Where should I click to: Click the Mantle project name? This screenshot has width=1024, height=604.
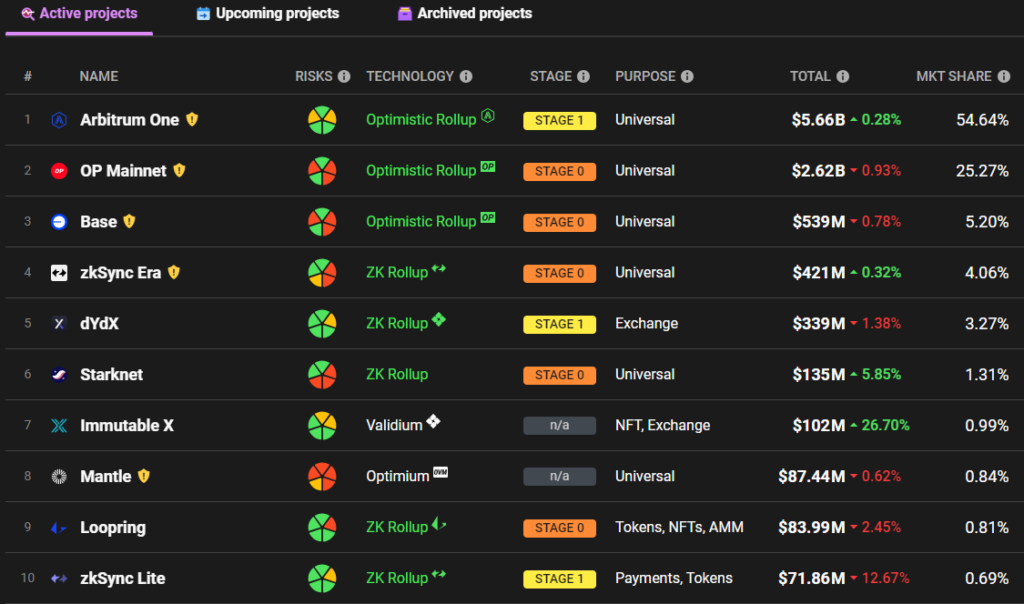click(106, 477)
